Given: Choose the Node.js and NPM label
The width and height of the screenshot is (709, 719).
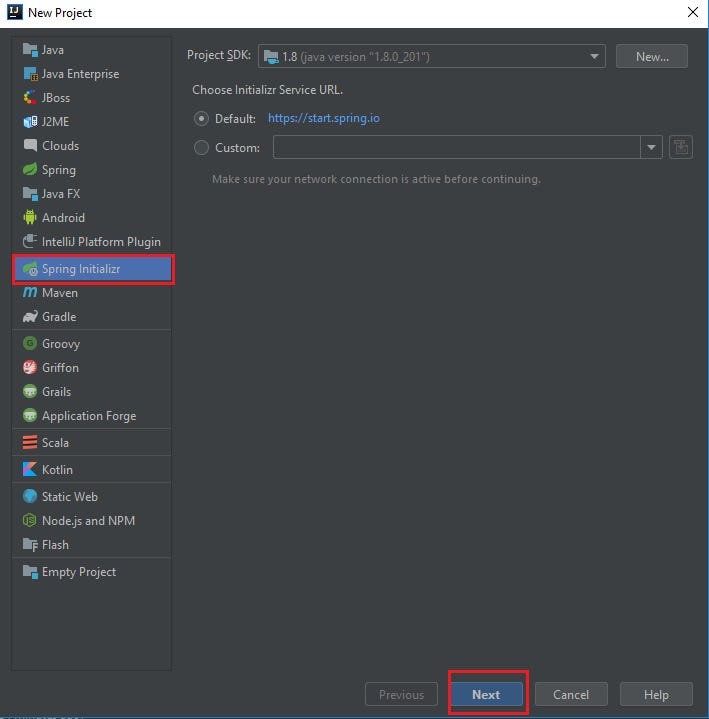Looking at the screenshot, I should click(89, 520).
